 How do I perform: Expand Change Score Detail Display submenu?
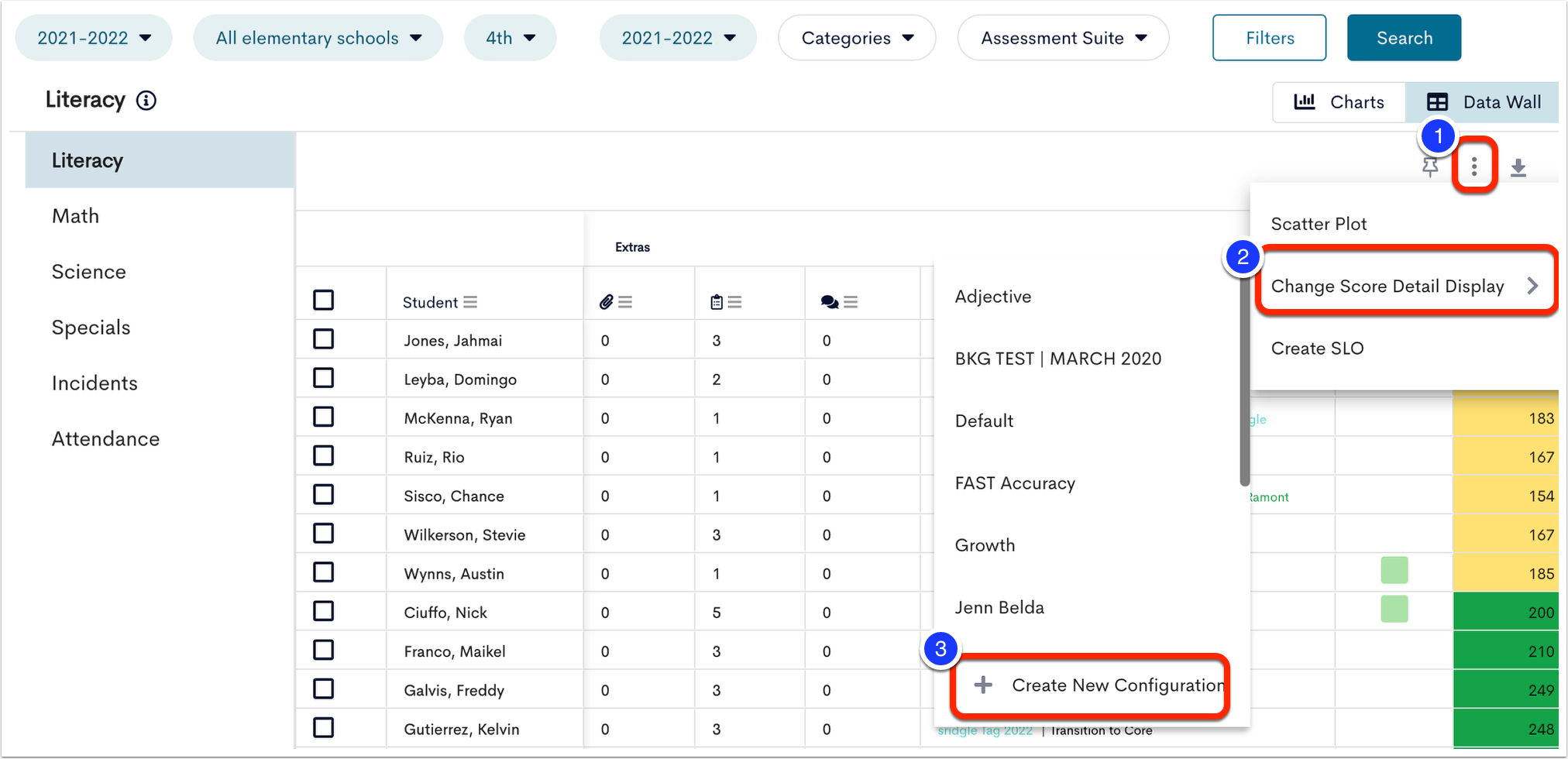1405,286
